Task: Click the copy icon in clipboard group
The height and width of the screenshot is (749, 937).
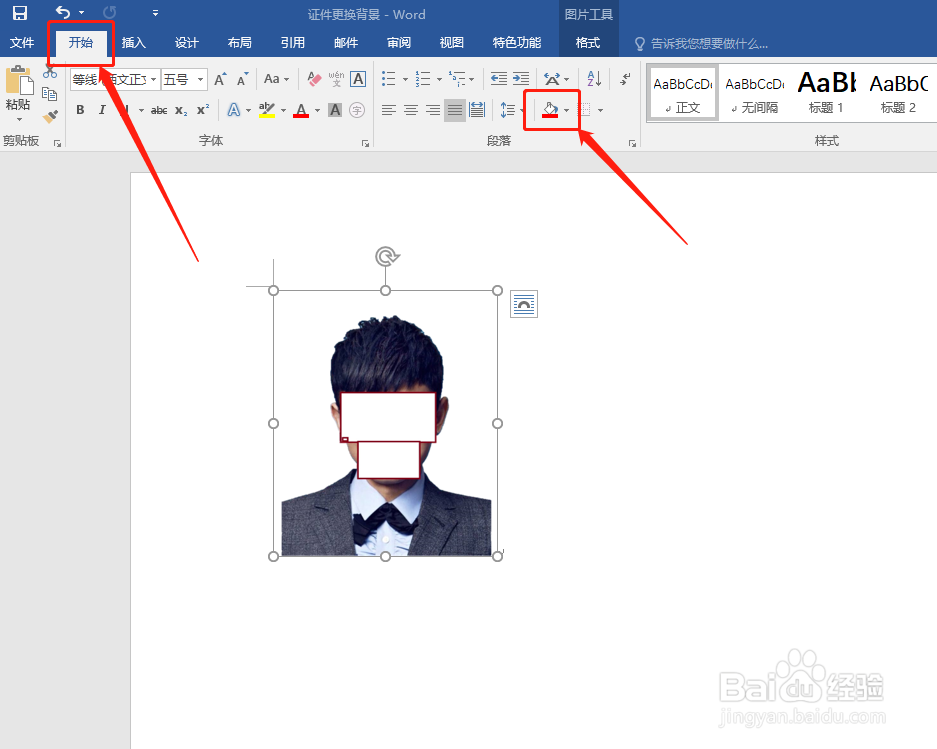Action: 50,94
